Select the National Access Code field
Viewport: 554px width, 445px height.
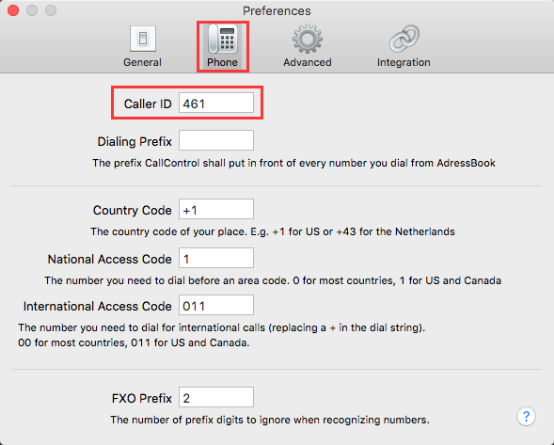pos(216,258)
